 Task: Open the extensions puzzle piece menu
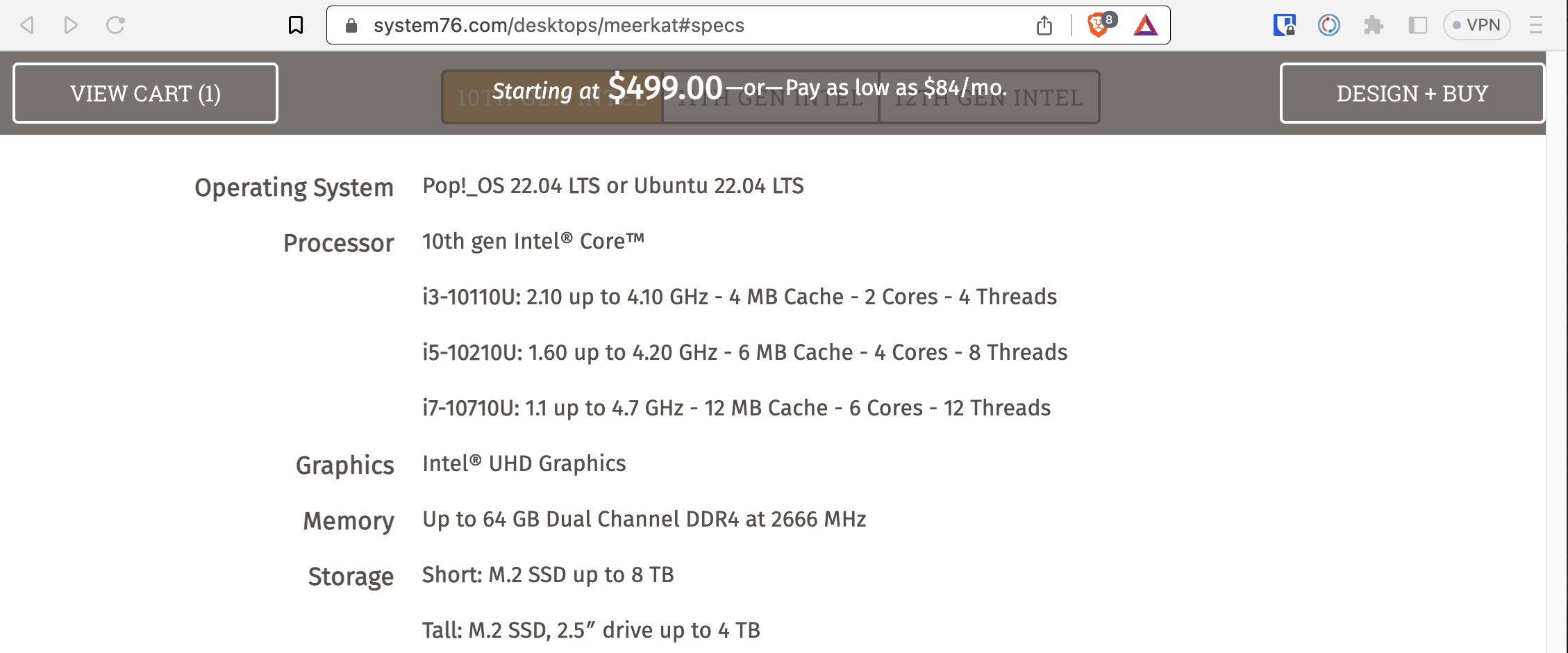point(1373,26)
